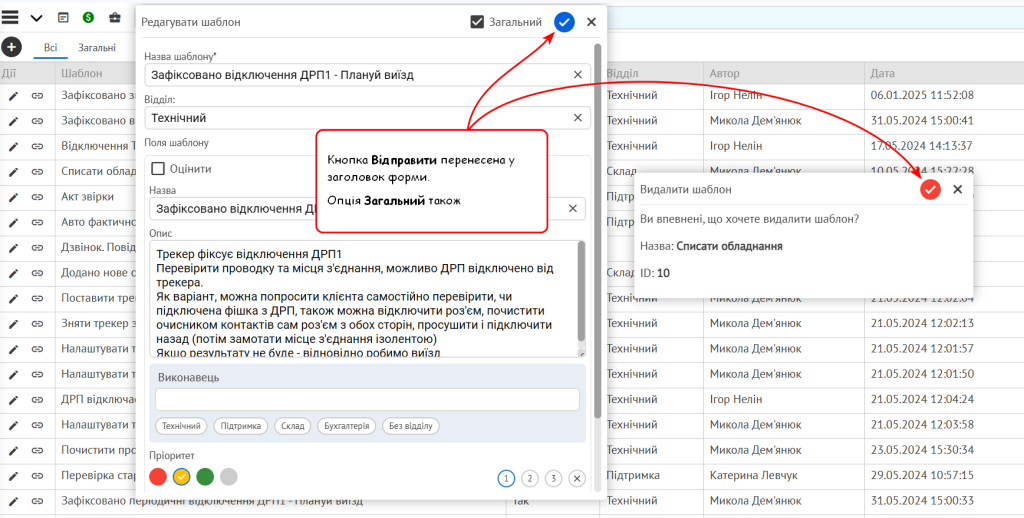This screenshot has height=518, width=1024.
Task: Close the Редагувати шаблон dialog
Action: point(592,22)
